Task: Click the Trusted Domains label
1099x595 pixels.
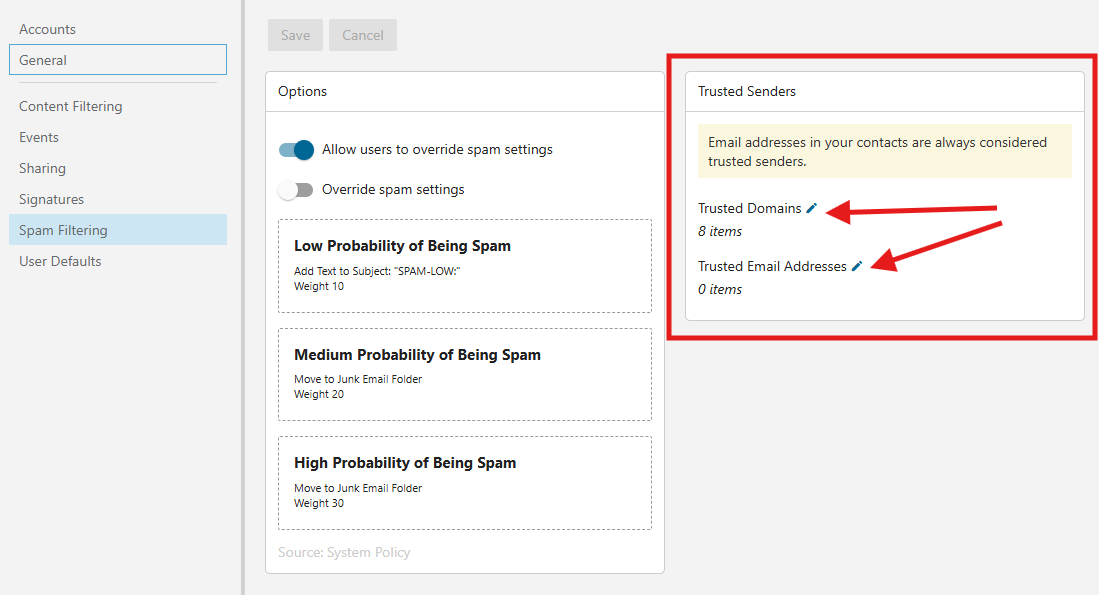Action: click(749, 208)
